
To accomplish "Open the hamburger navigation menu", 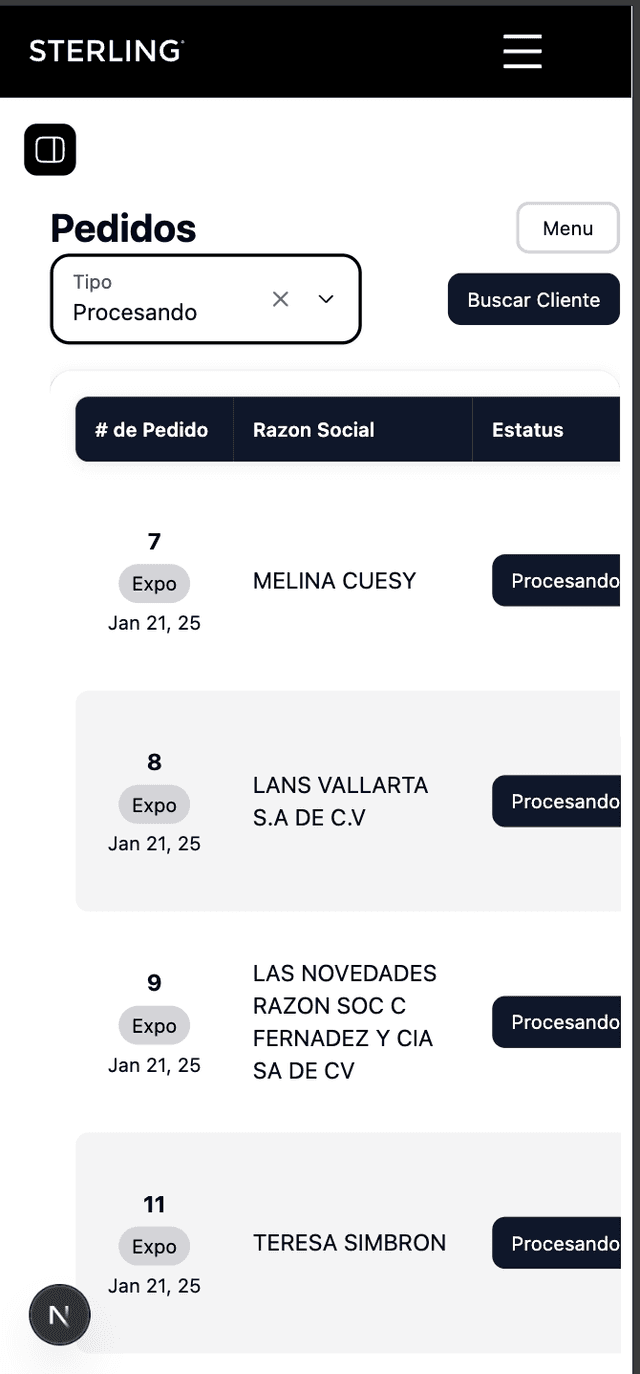I will click(522, 50).
